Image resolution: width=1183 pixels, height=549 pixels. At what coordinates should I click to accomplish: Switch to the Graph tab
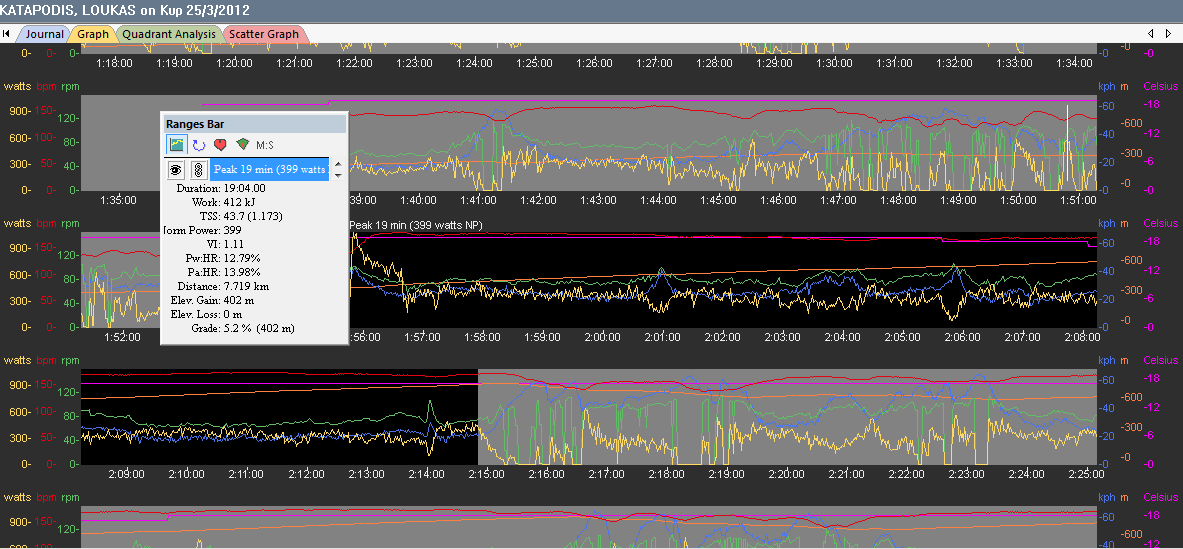point(93,34)
